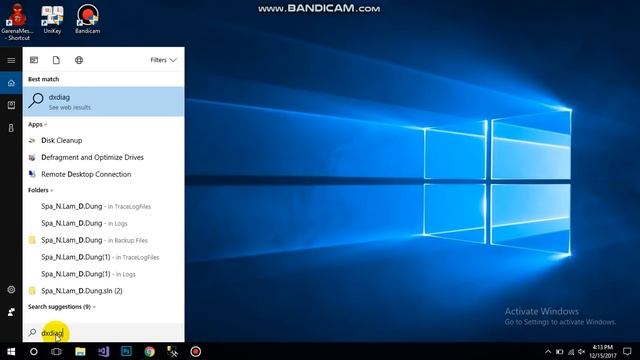Click the search box containing dxdiag
This screenshot has width=640, height=360.
pos(104,333)
